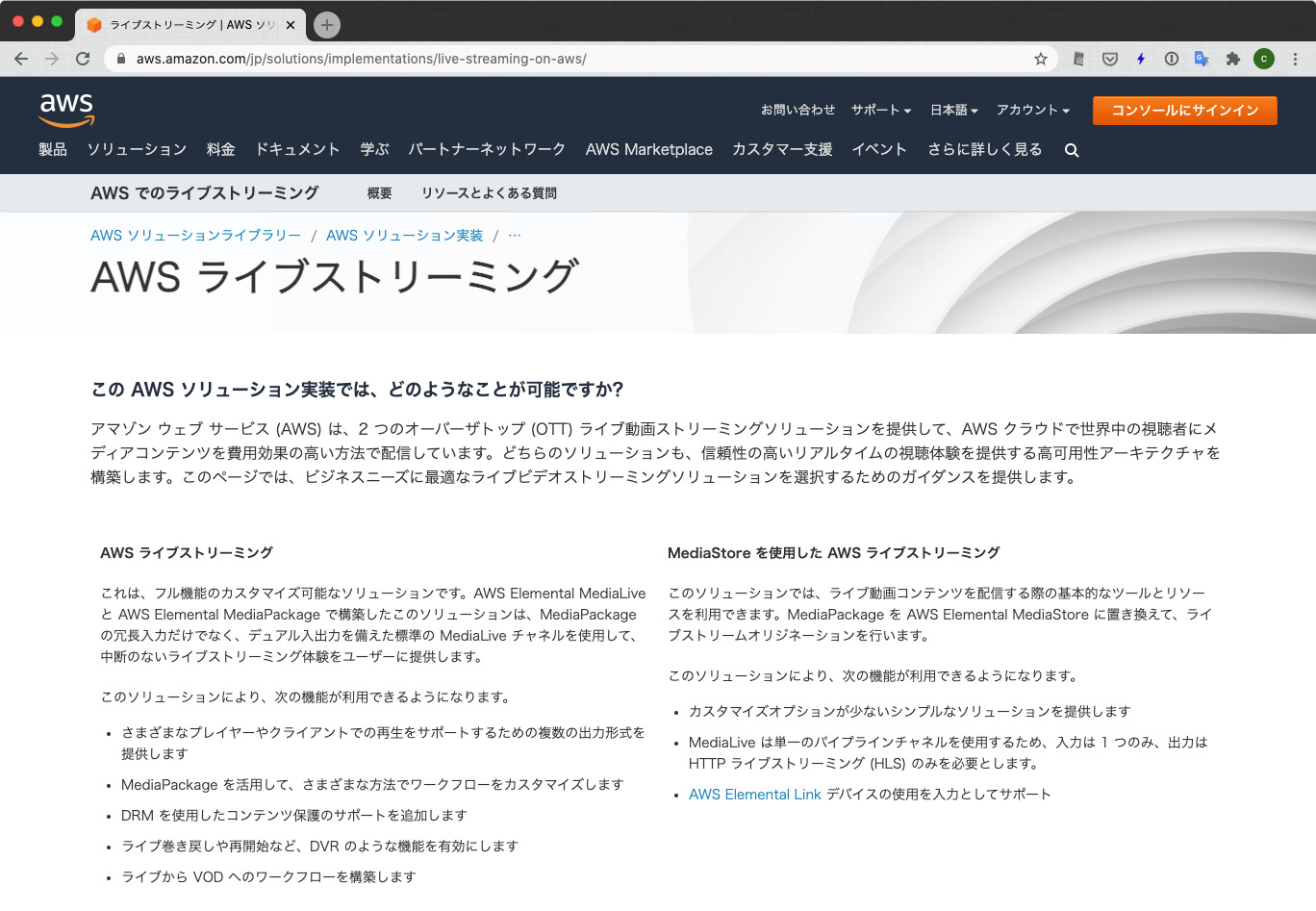Open カスタマー支援 menu
The width and height of the screenshot is (1316, 911).
pyautogui.click(x=782, y=149)
